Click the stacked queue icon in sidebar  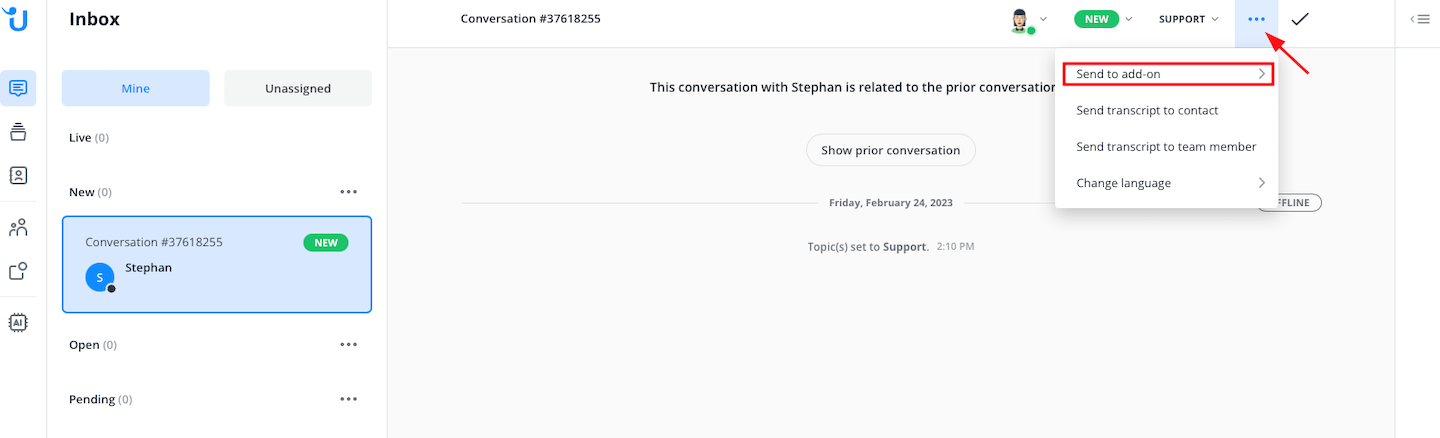[18, 131]
